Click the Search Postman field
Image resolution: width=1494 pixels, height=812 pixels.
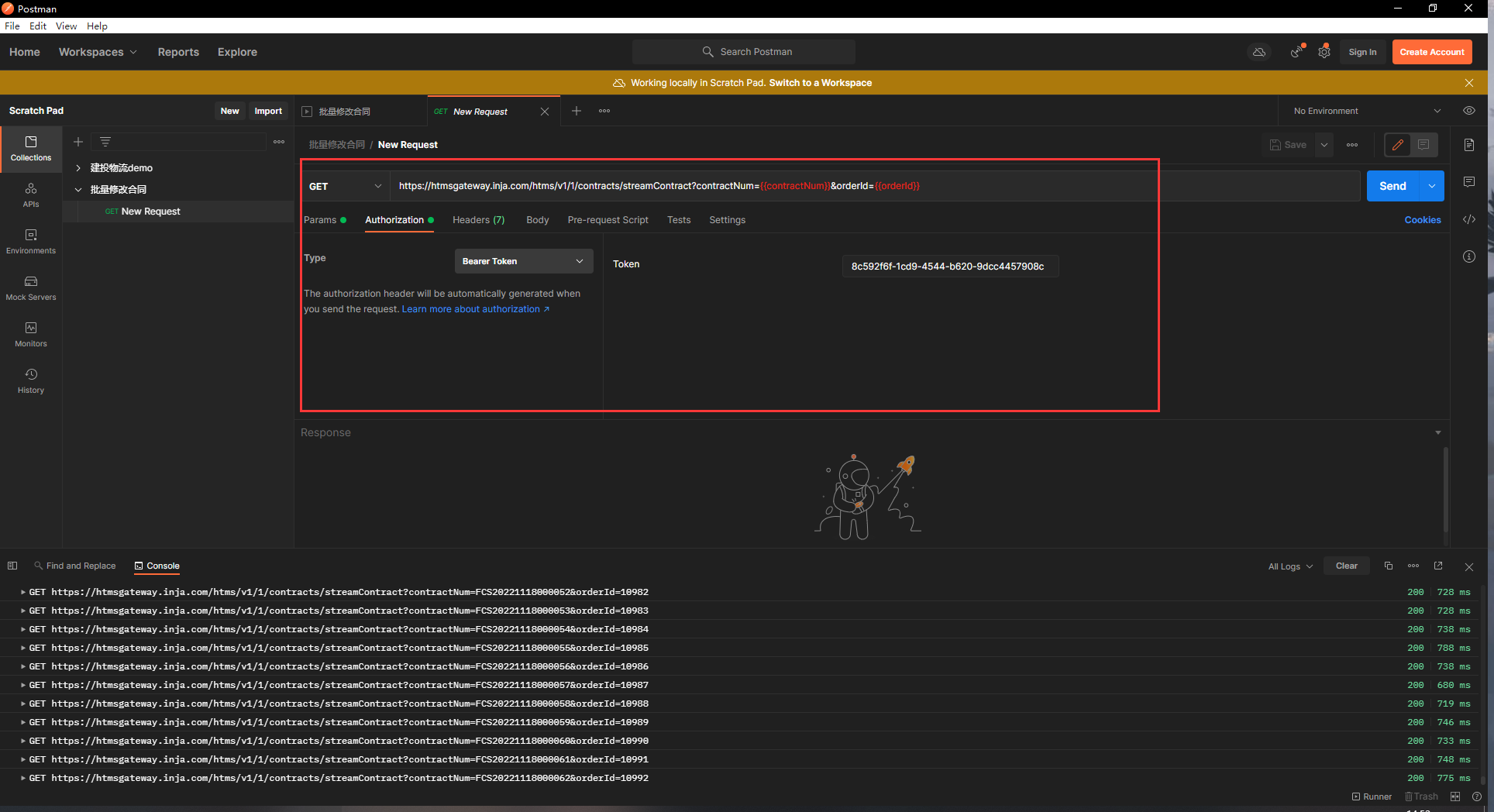[744, 52]
